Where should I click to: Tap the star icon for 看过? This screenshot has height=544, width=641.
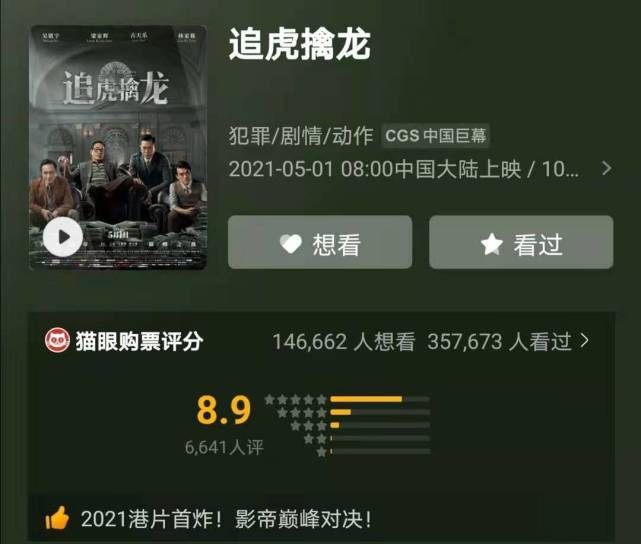492,244
